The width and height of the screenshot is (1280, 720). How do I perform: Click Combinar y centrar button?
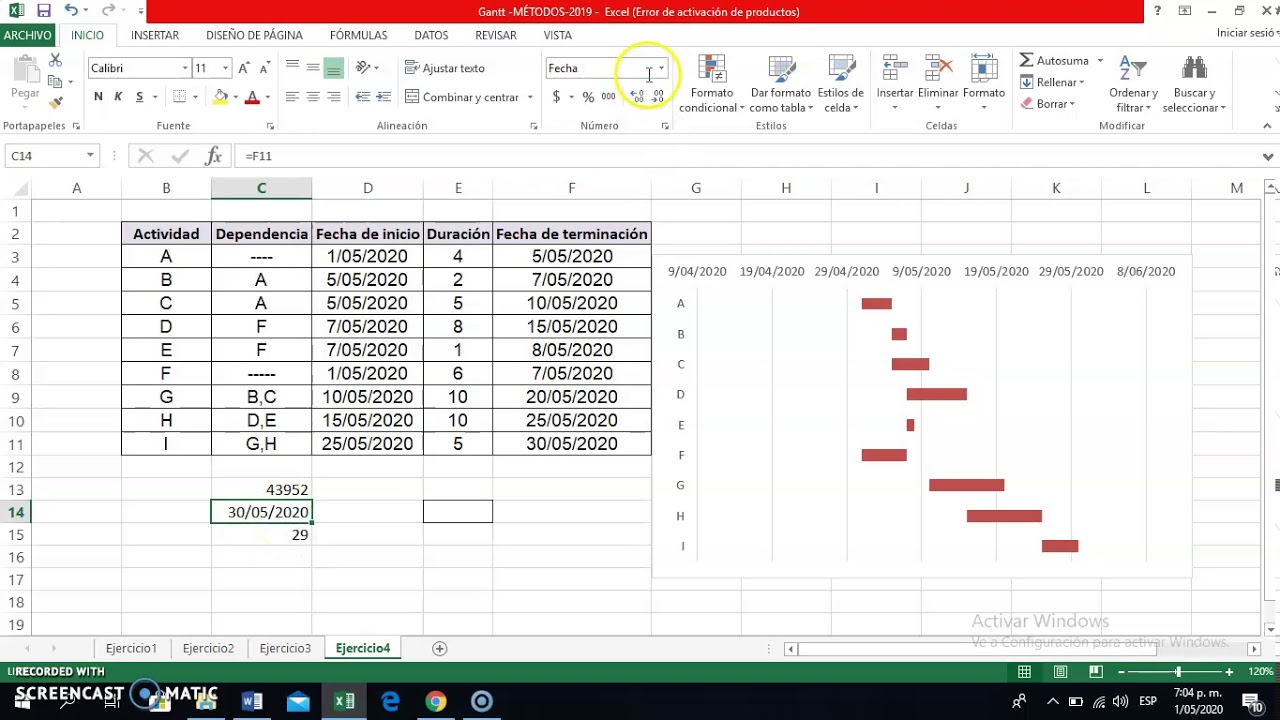coord(462,97)
